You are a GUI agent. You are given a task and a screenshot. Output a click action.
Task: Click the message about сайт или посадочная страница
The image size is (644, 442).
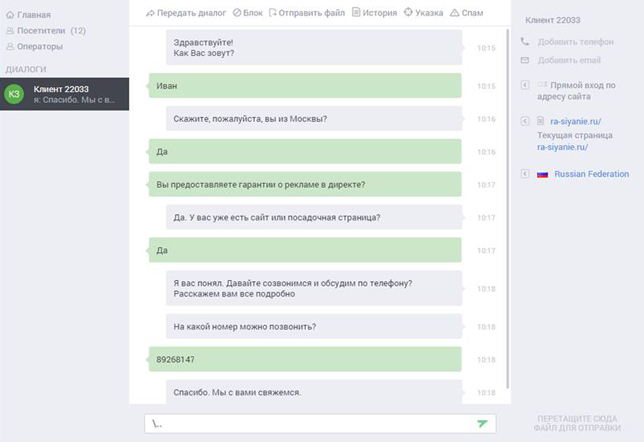click(314, 217)
